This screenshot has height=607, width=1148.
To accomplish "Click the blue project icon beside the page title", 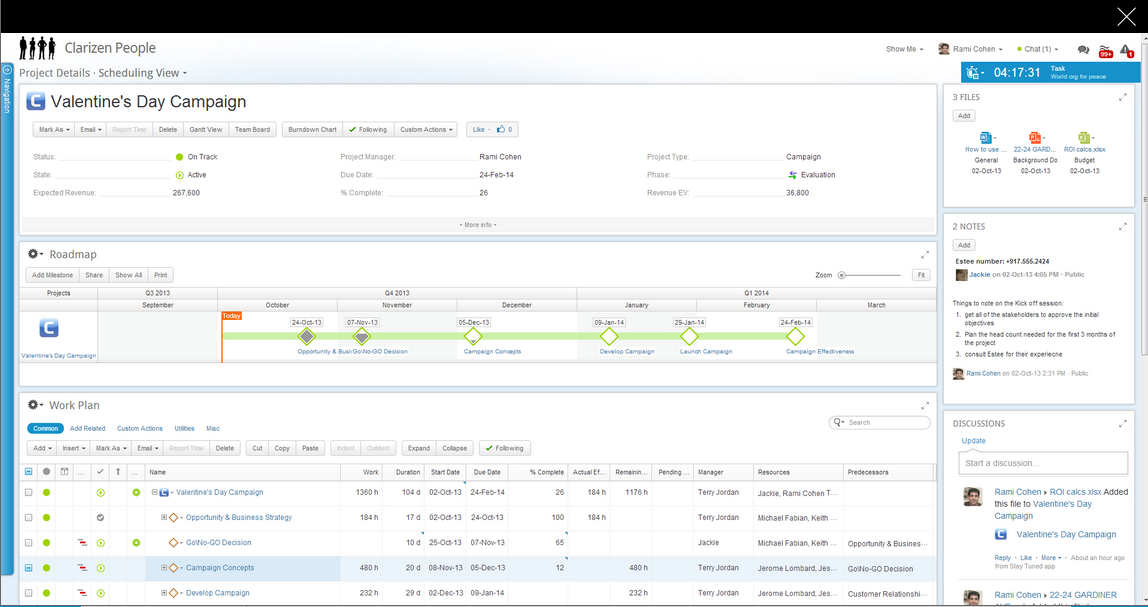I will [x=36, y=101].
